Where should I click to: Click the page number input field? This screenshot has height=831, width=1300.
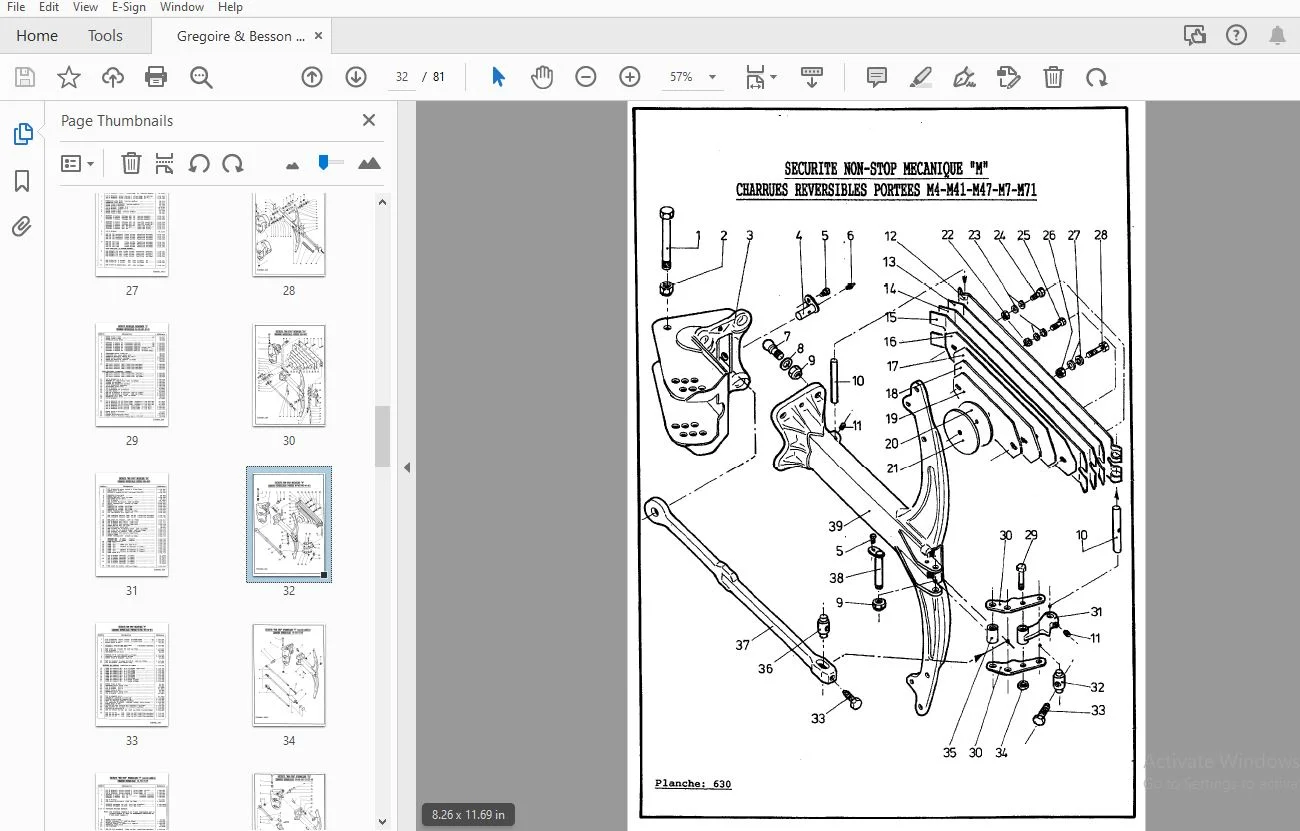(x=402, y=77)
